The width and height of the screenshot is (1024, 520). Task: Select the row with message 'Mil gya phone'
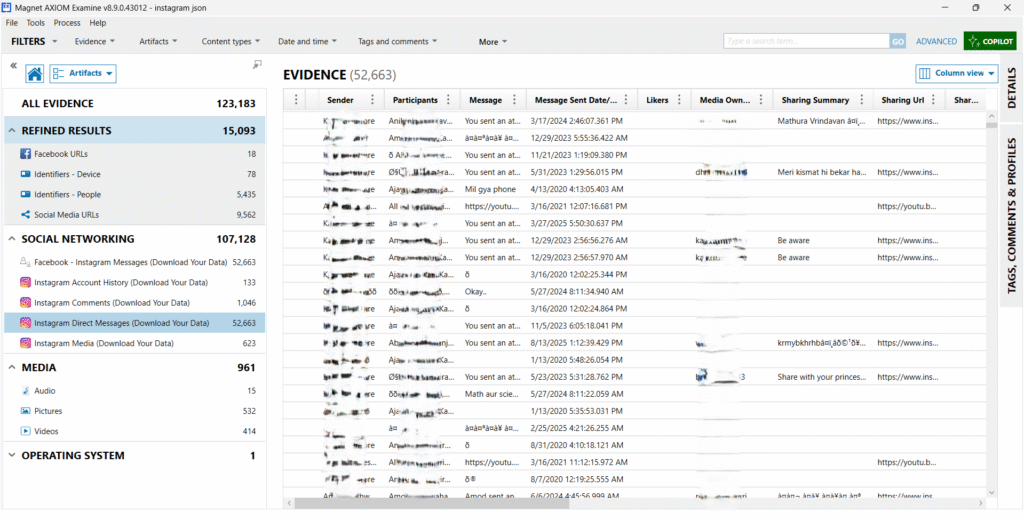(634, 189)
